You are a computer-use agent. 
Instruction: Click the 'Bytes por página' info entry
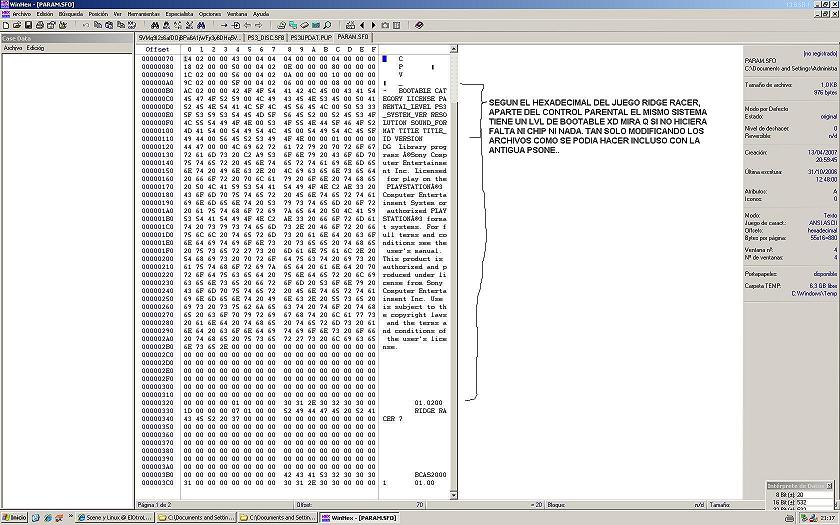coord(791,237)
